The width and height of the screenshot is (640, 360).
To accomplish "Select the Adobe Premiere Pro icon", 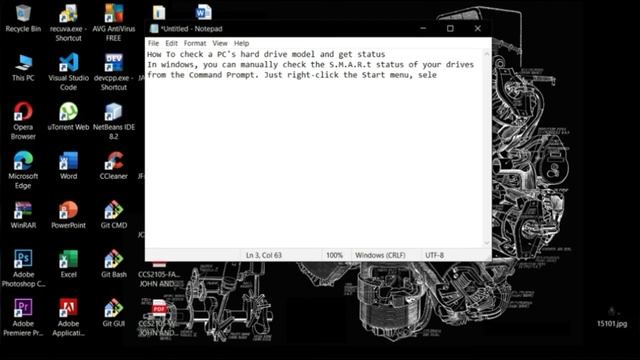I will [23, 318].
